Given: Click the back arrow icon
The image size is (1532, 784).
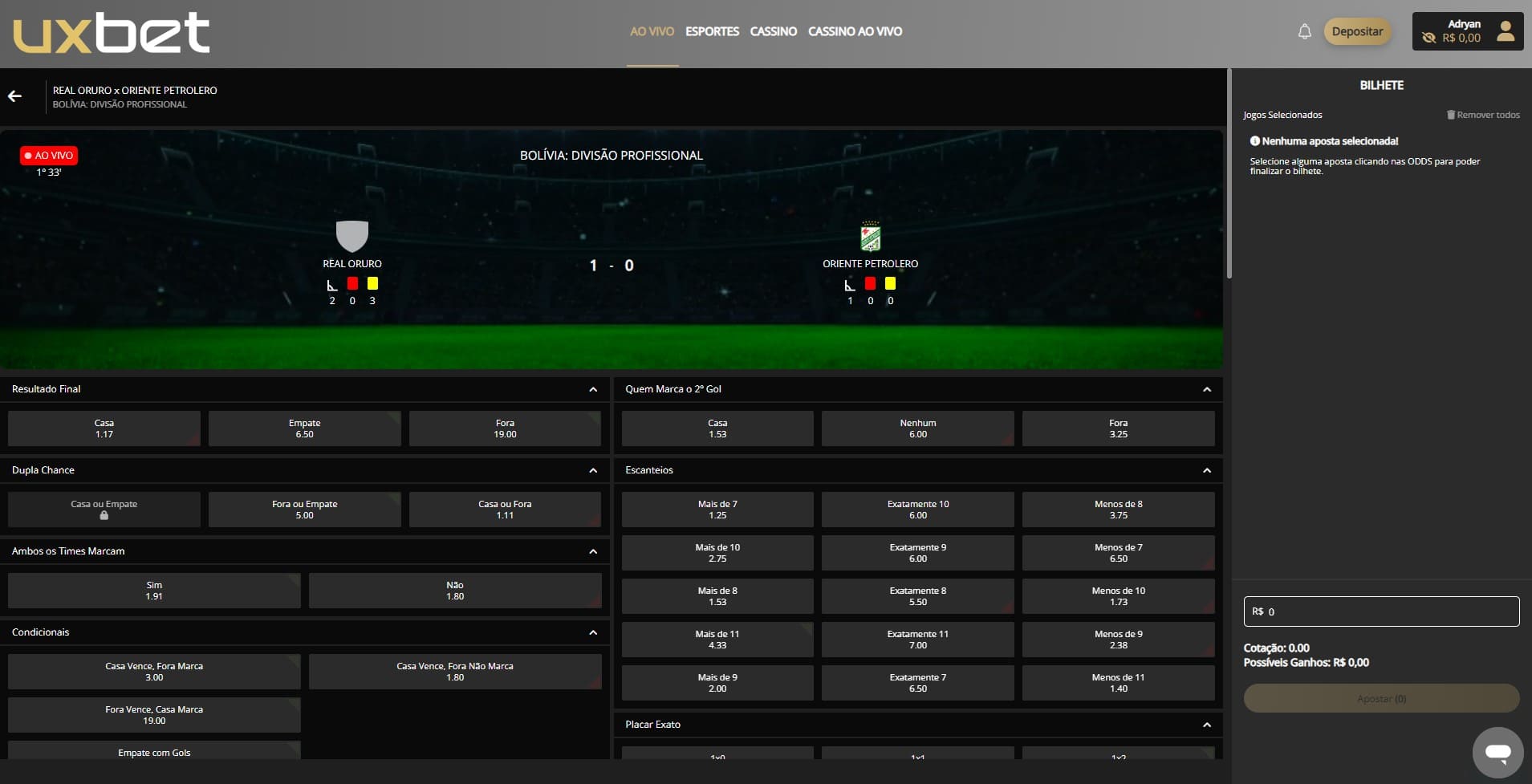Looking at the screenshot, I should click(14, 96).
